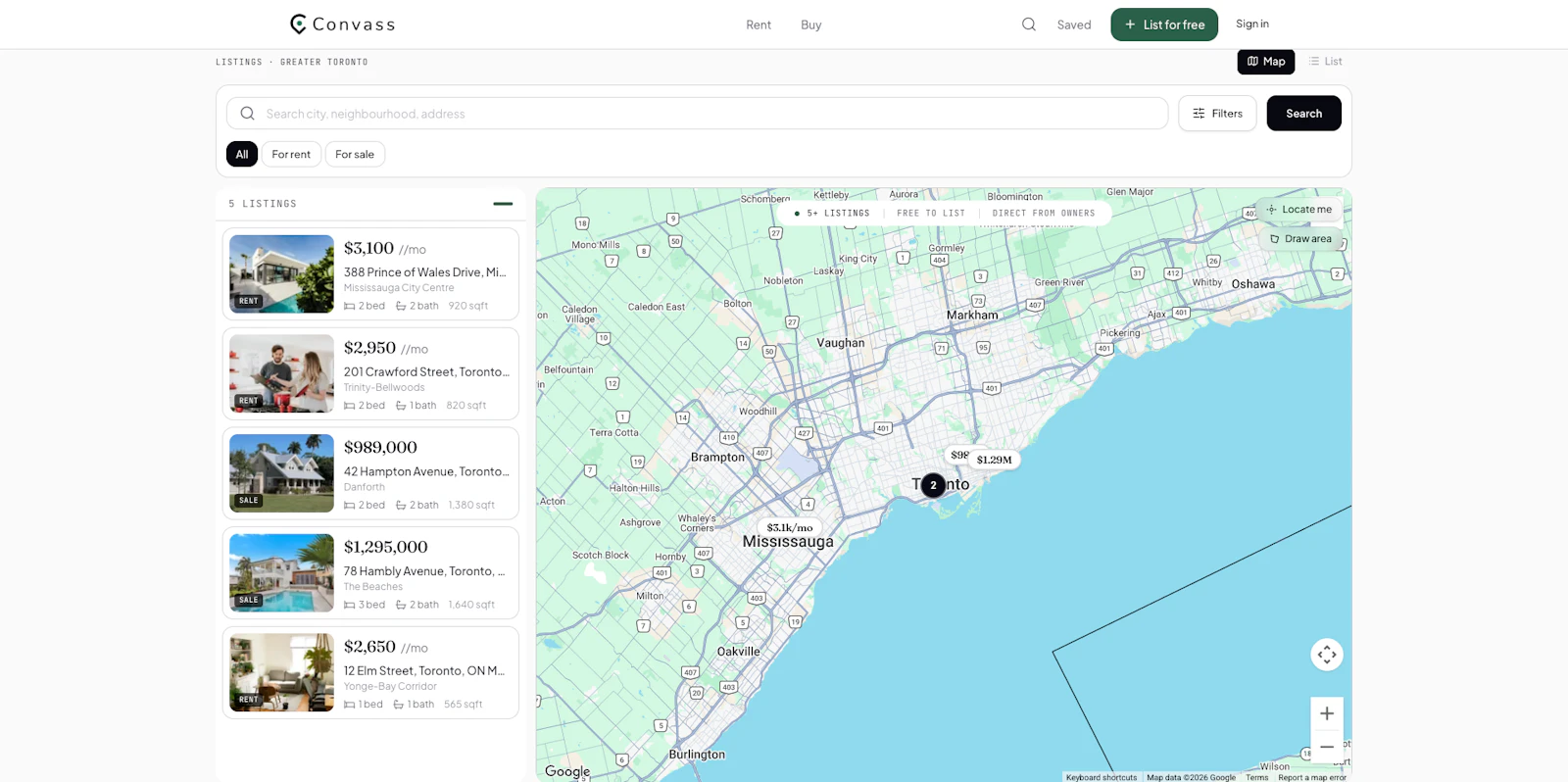
Task: Select 201 Crawford Street, Toronto address
Action: click(426, 372)
